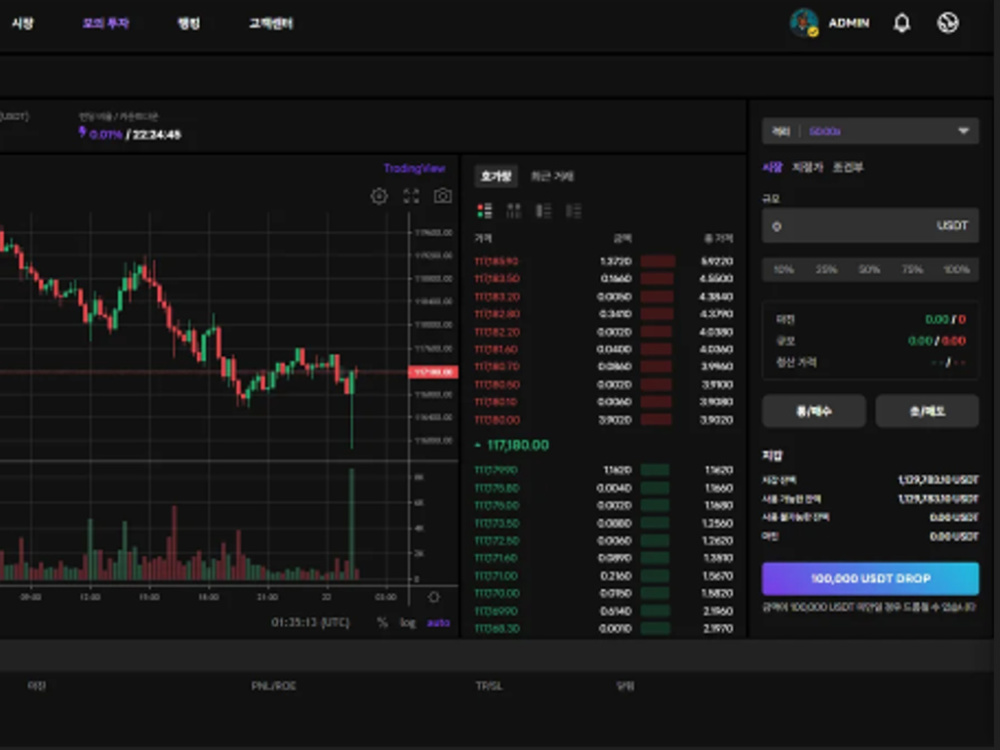The width and height of the screenshot is (1000, 750).
Task: Toggle percent scale on chart
Action: coord(382,622)
